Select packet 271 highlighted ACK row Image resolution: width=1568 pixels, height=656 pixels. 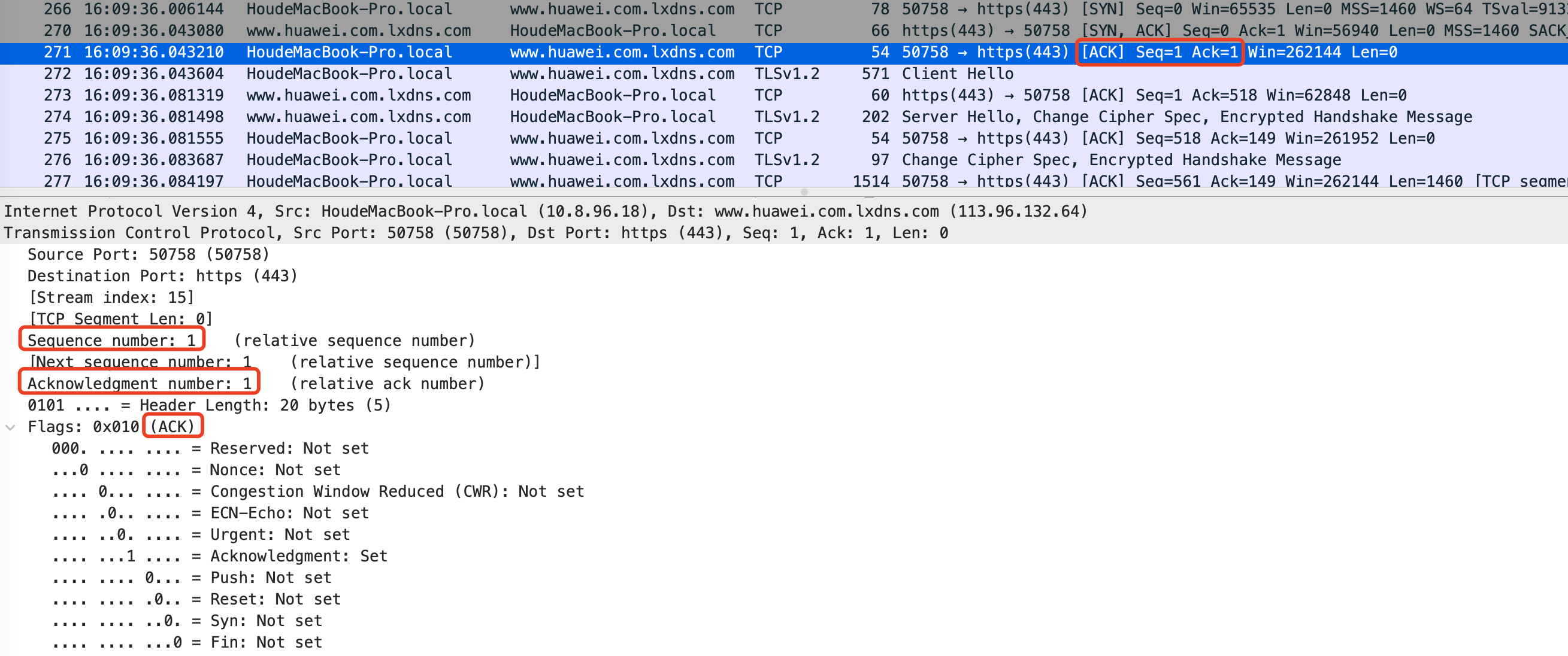pyautogui.click(x=784, y=52)
